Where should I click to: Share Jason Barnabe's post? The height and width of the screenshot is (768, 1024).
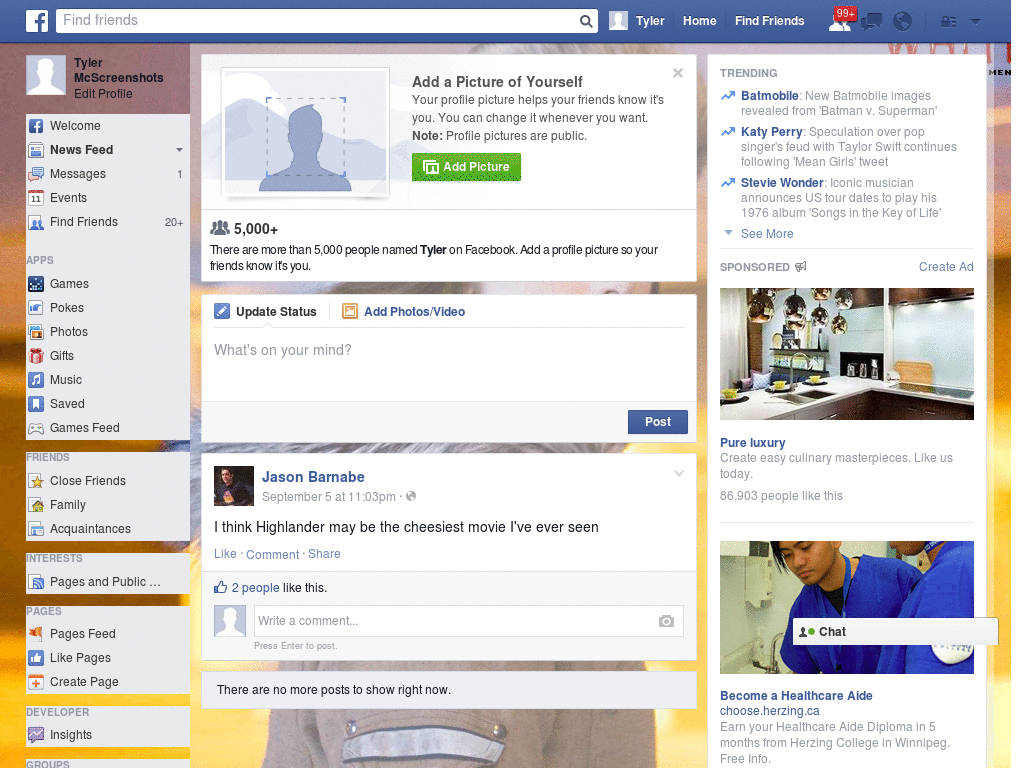pyautogui.click(x=324, y=554)
